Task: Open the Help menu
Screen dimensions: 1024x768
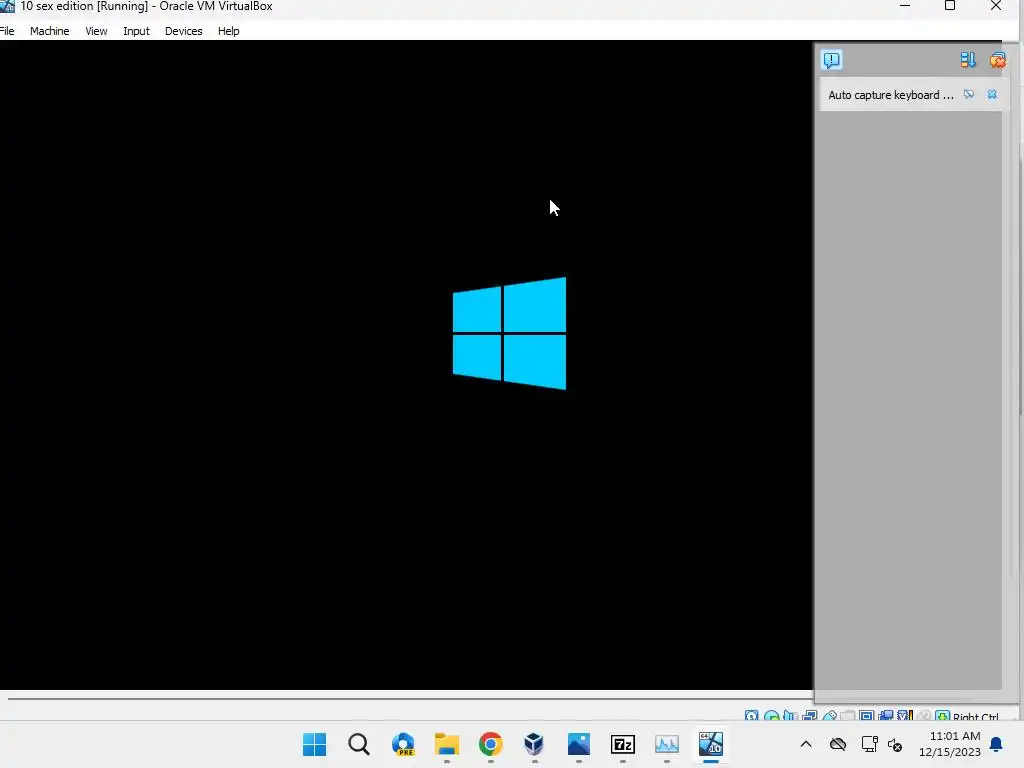Action: [x=229, y=31]
